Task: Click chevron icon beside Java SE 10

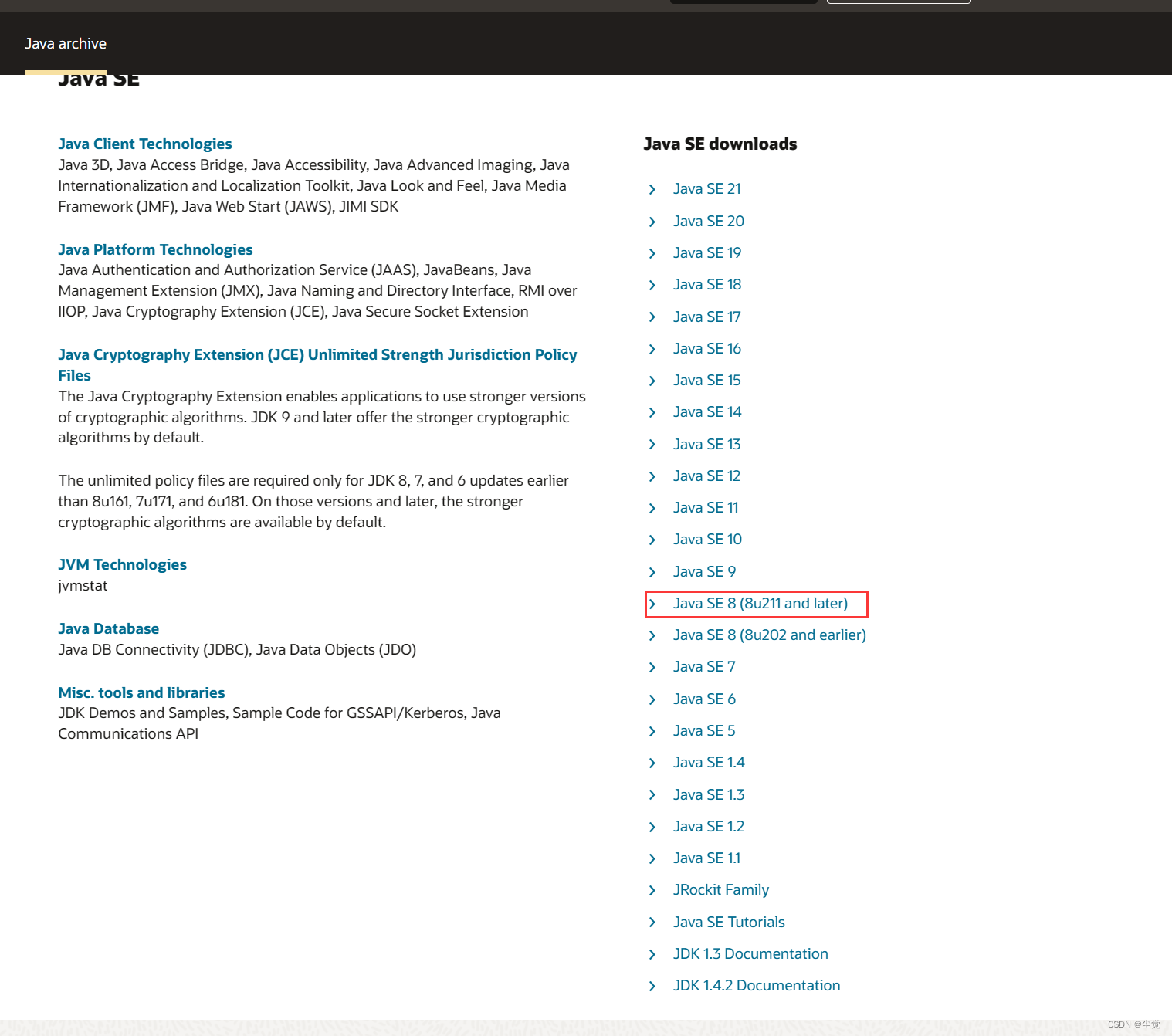Action: 652,540
